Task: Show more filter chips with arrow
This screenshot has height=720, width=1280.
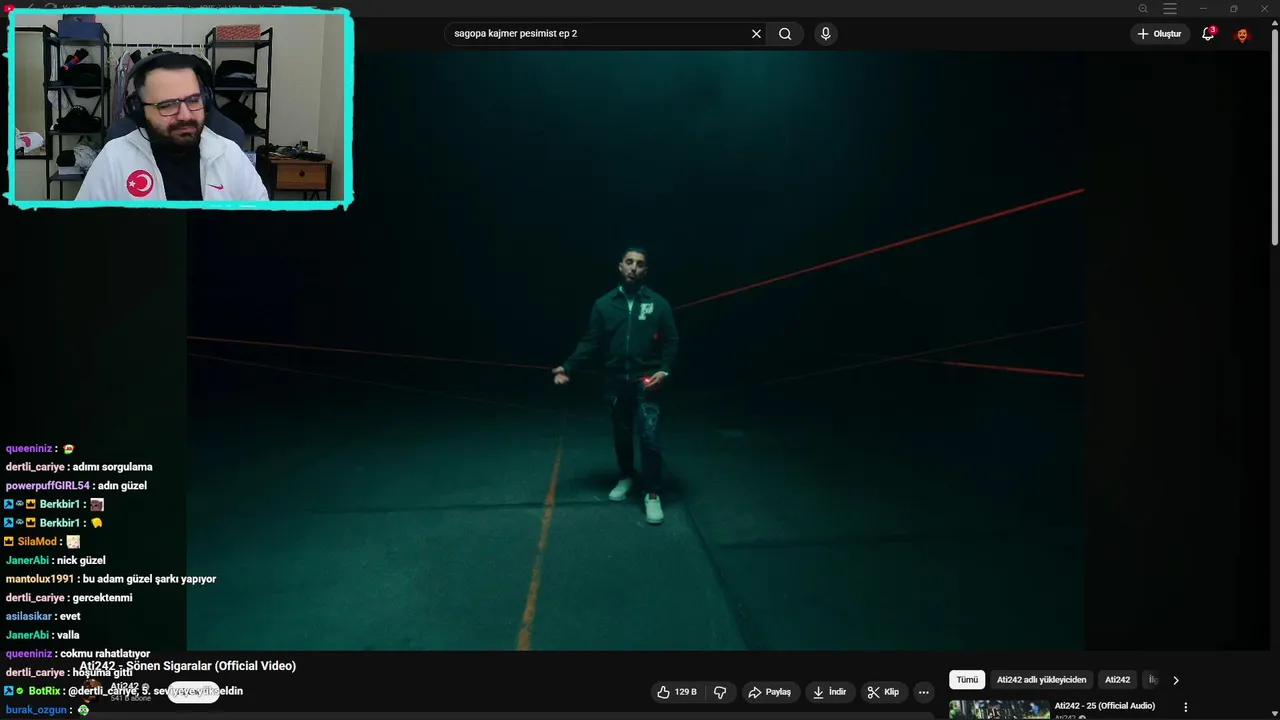Action: pyautogui.click(x=1176, y=680)
